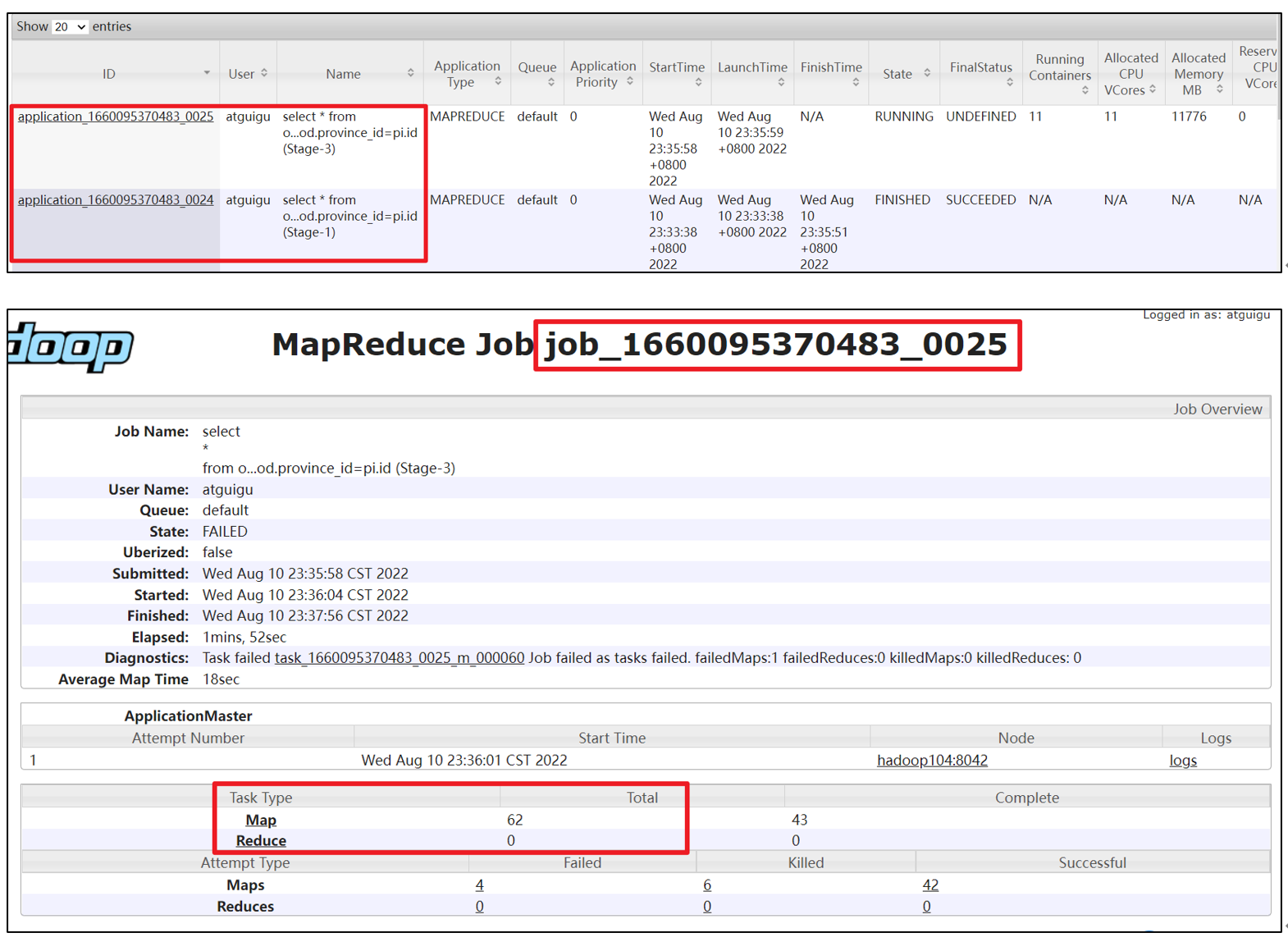
Task: Open failed task task_1660095370483_0025_m_000060
Action: (400, 658)
